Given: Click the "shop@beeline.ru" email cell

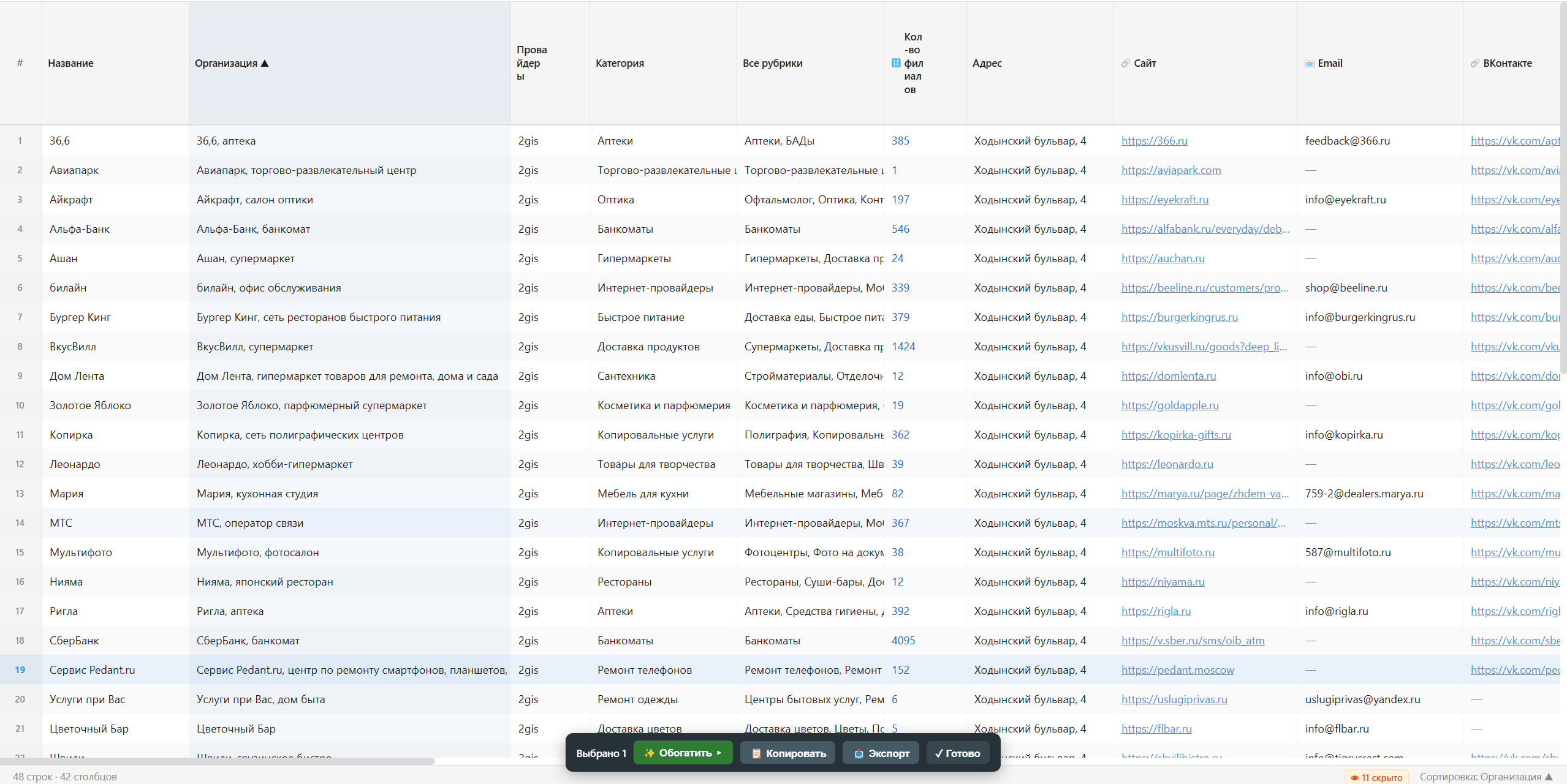Looking at the screenshot, I should (x=1380, y=288).
